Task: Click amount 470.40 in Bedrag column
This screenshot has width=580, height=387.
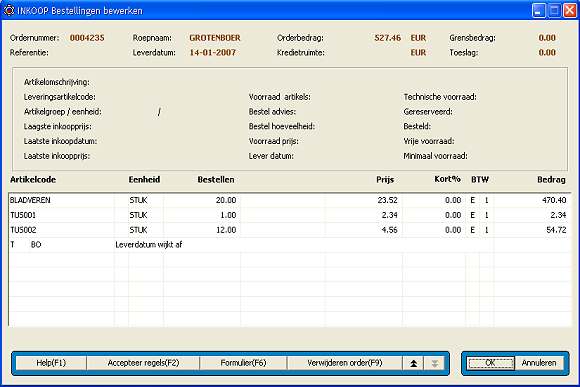Action: click(554, 200)
